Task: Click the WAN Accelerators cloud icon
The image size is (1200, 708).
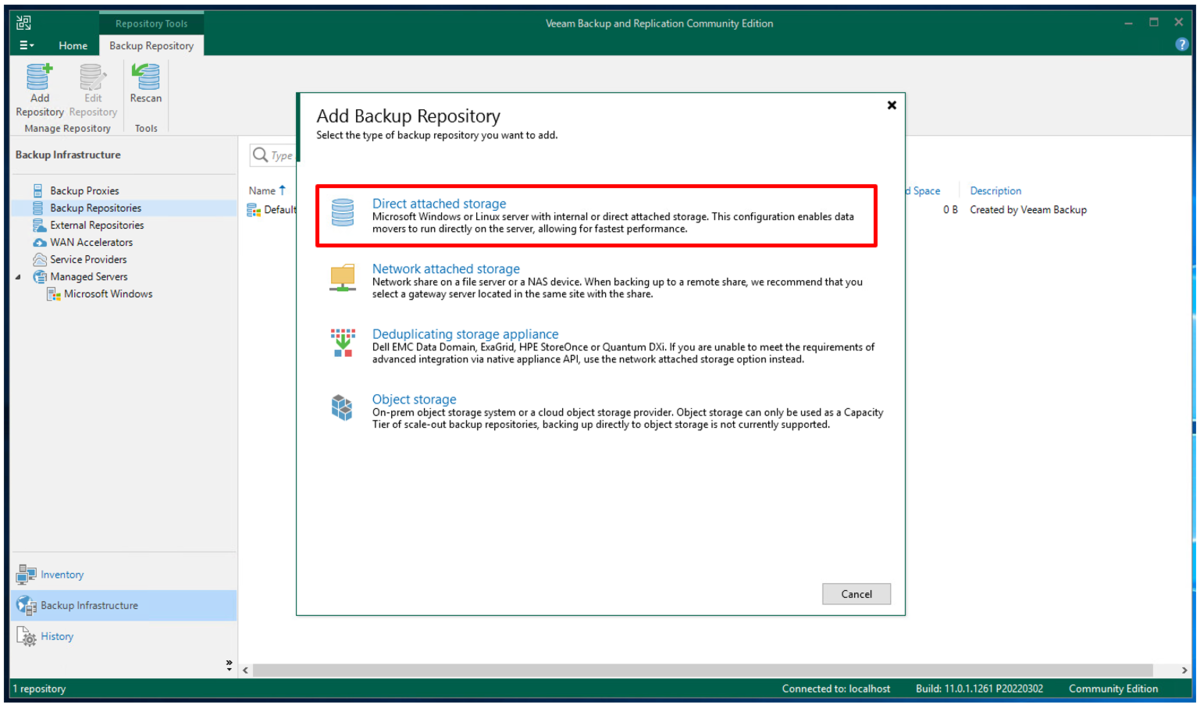Action: (x=39, y=242)
